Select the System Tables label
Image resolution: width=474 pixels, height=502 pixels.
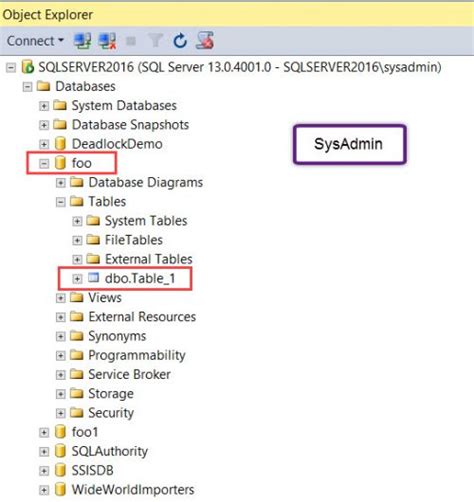[x=146, y=221]
